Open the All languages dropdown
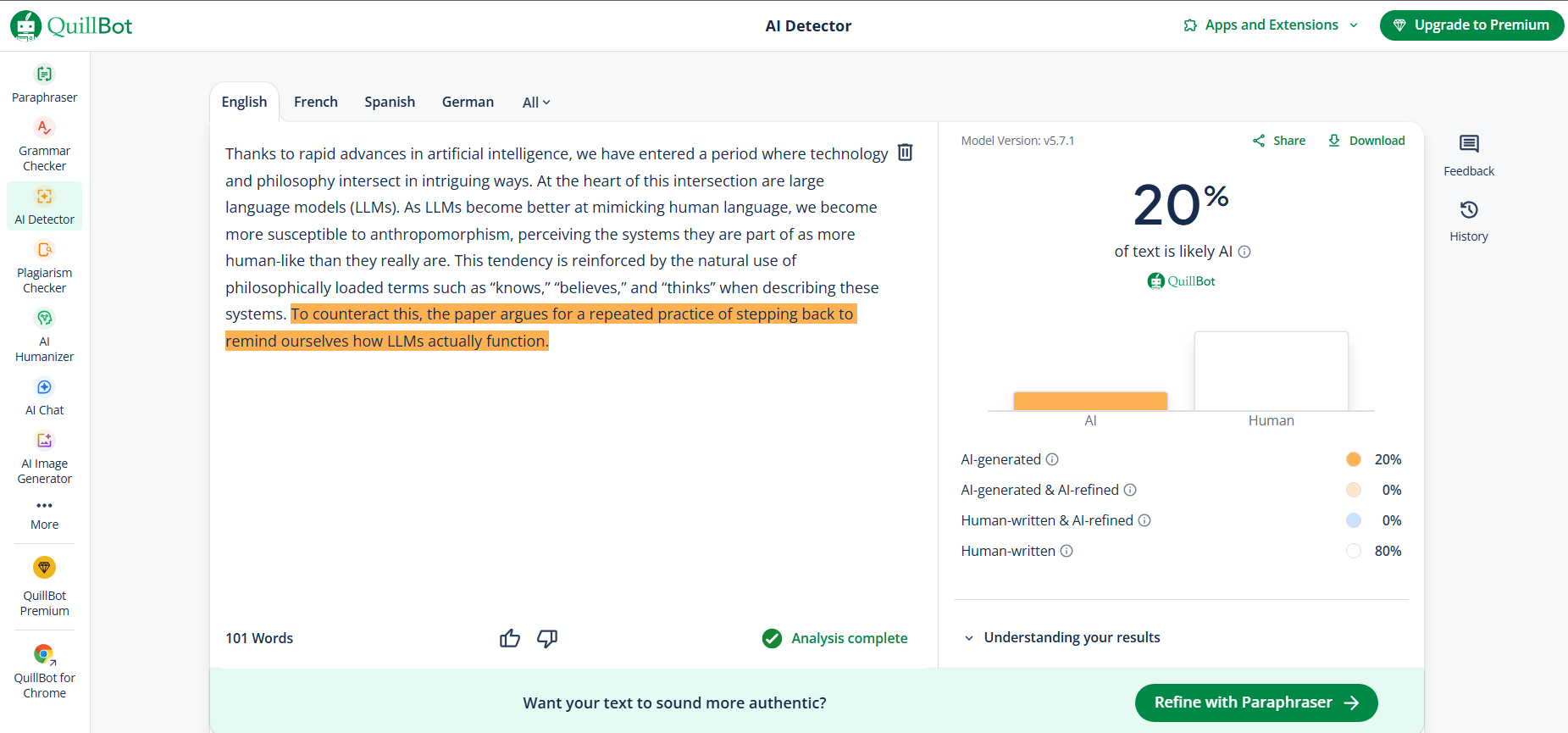 [x=535, y=102]
